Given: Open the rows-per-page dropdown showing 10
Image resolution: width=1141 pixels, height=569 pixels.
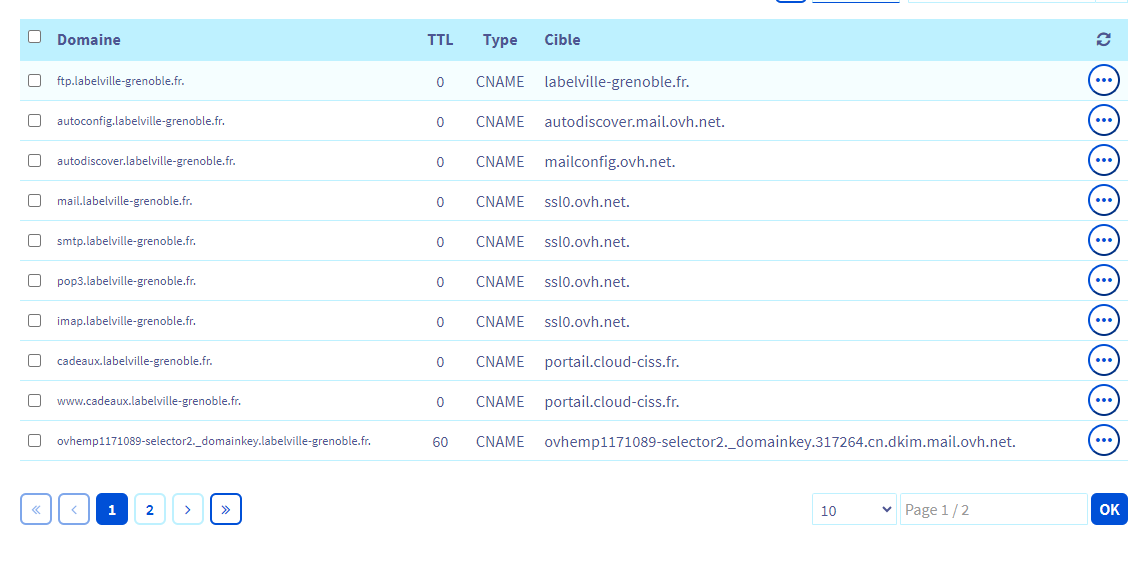Looking at the screenshot, I should [x=855, y=510].
